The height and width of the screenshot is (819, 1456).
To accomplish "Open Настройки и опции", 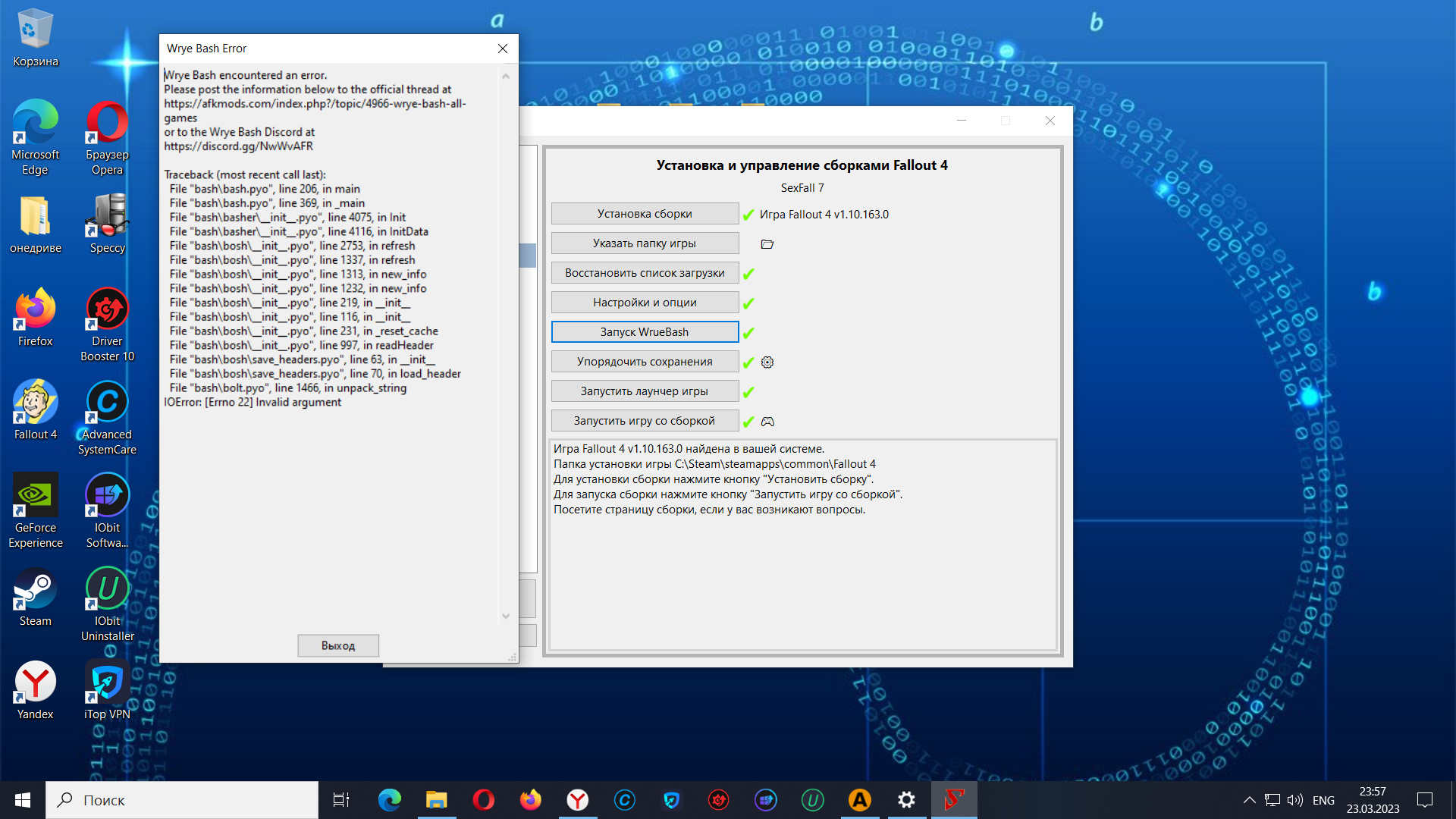I will click(645, 303).
